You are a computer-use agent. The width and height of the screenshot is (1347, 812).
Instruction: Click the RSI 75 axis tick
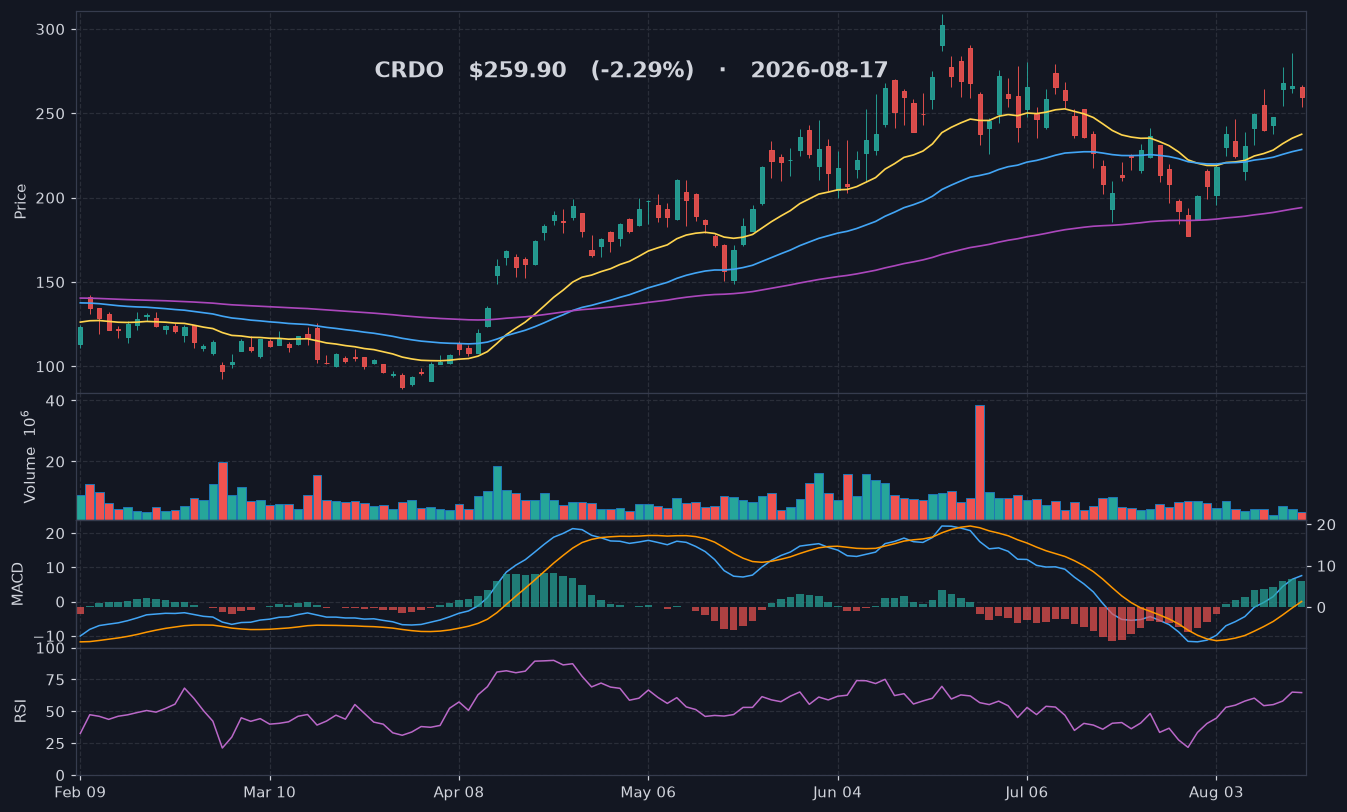(56, 680)
